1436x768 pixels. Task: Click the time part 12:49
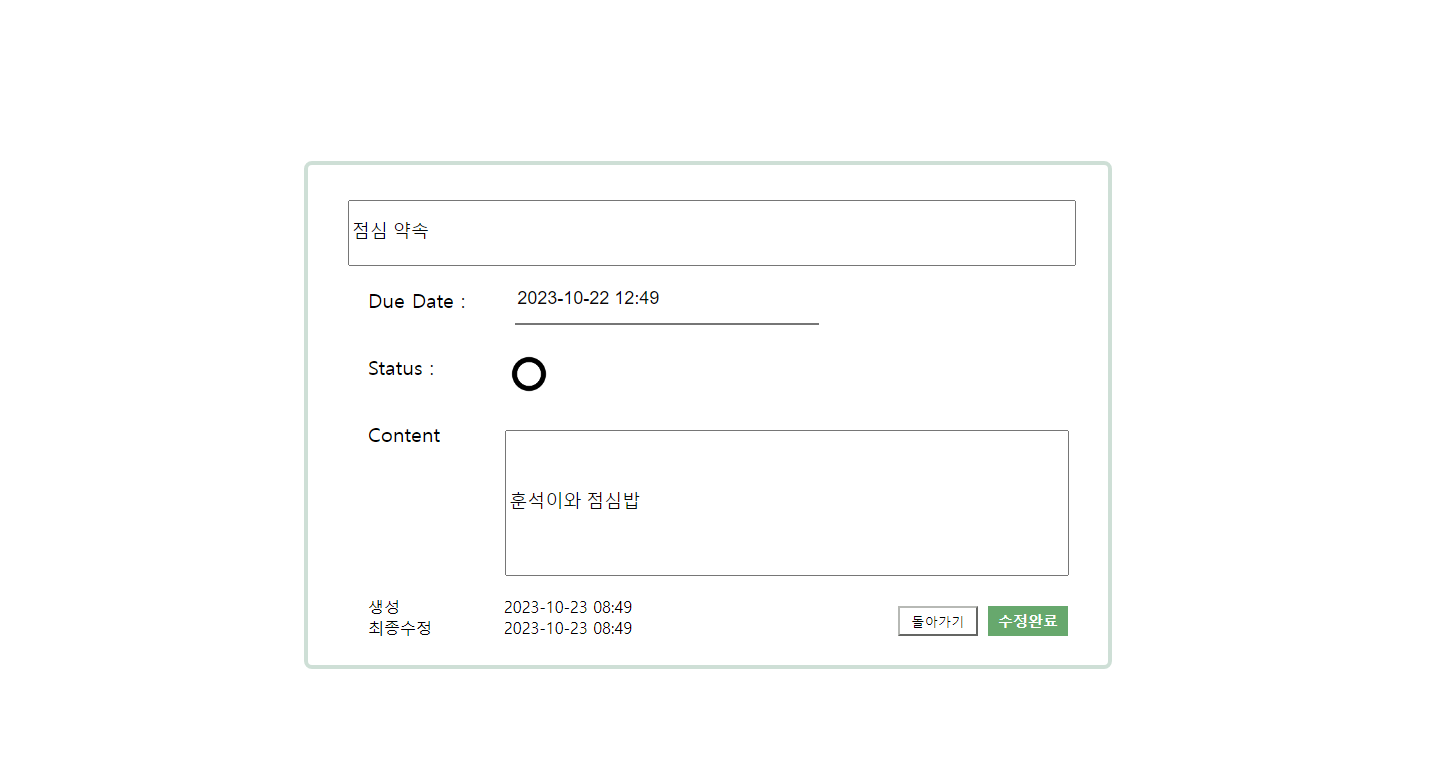point(637,298)
